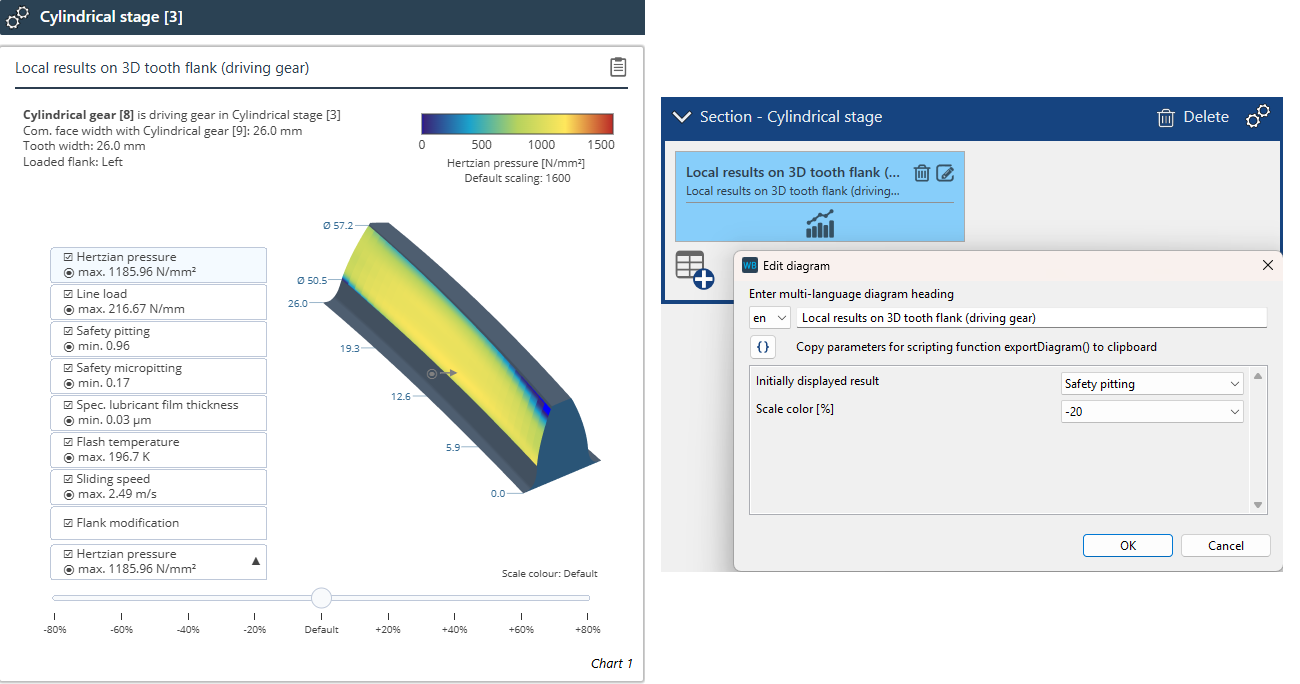Click the bar chart icon on diagram tile

tap(819, 224)
